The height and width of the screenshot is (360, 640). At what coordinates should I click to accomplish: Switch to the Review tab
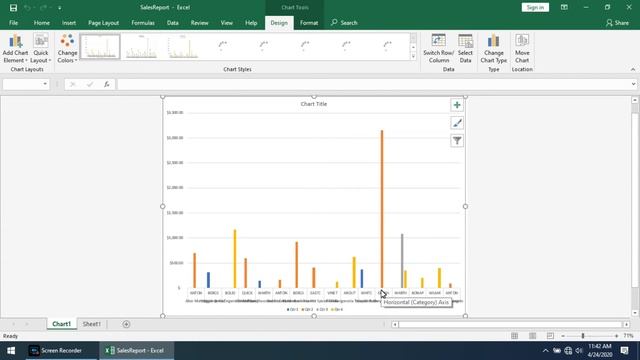(200, 23)
